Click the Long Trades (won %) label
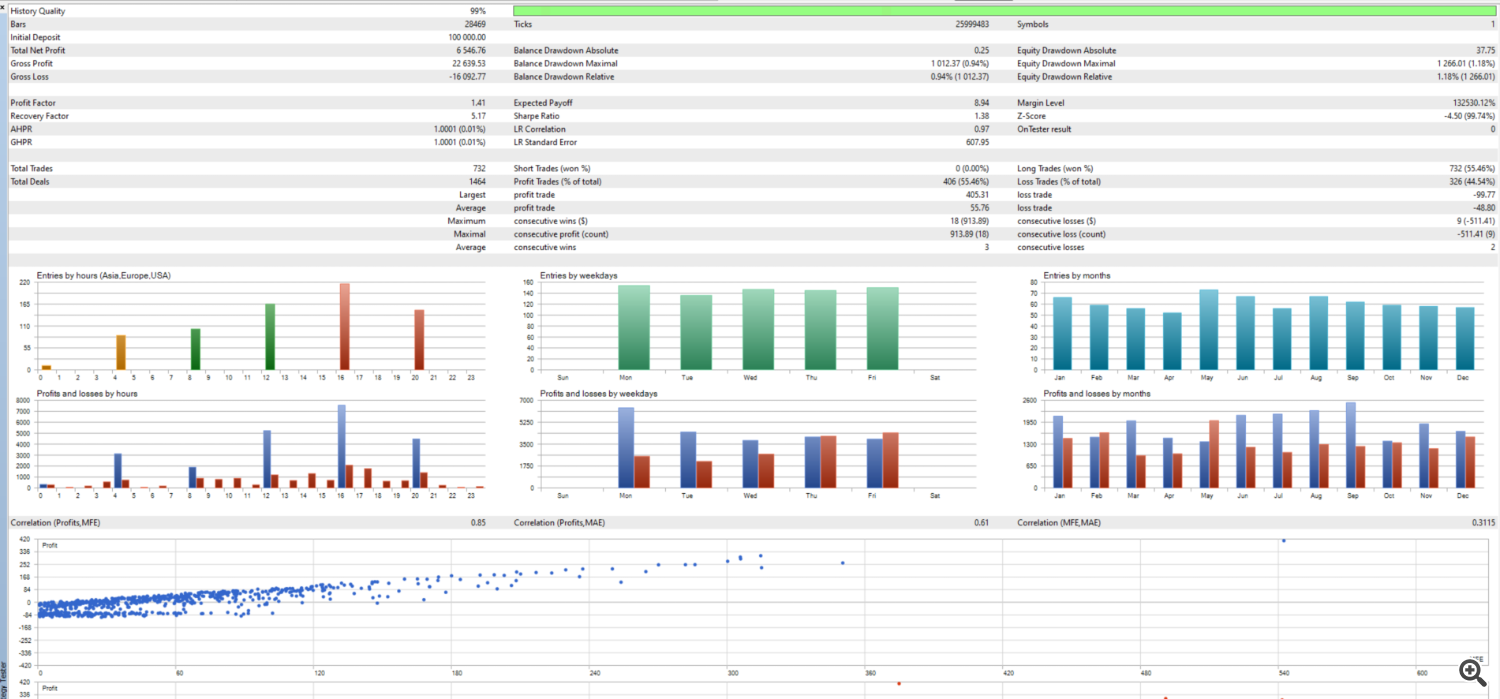The height and width of the screenshot is (699, 1500). pyautogui.click(x=1055, y=169)
